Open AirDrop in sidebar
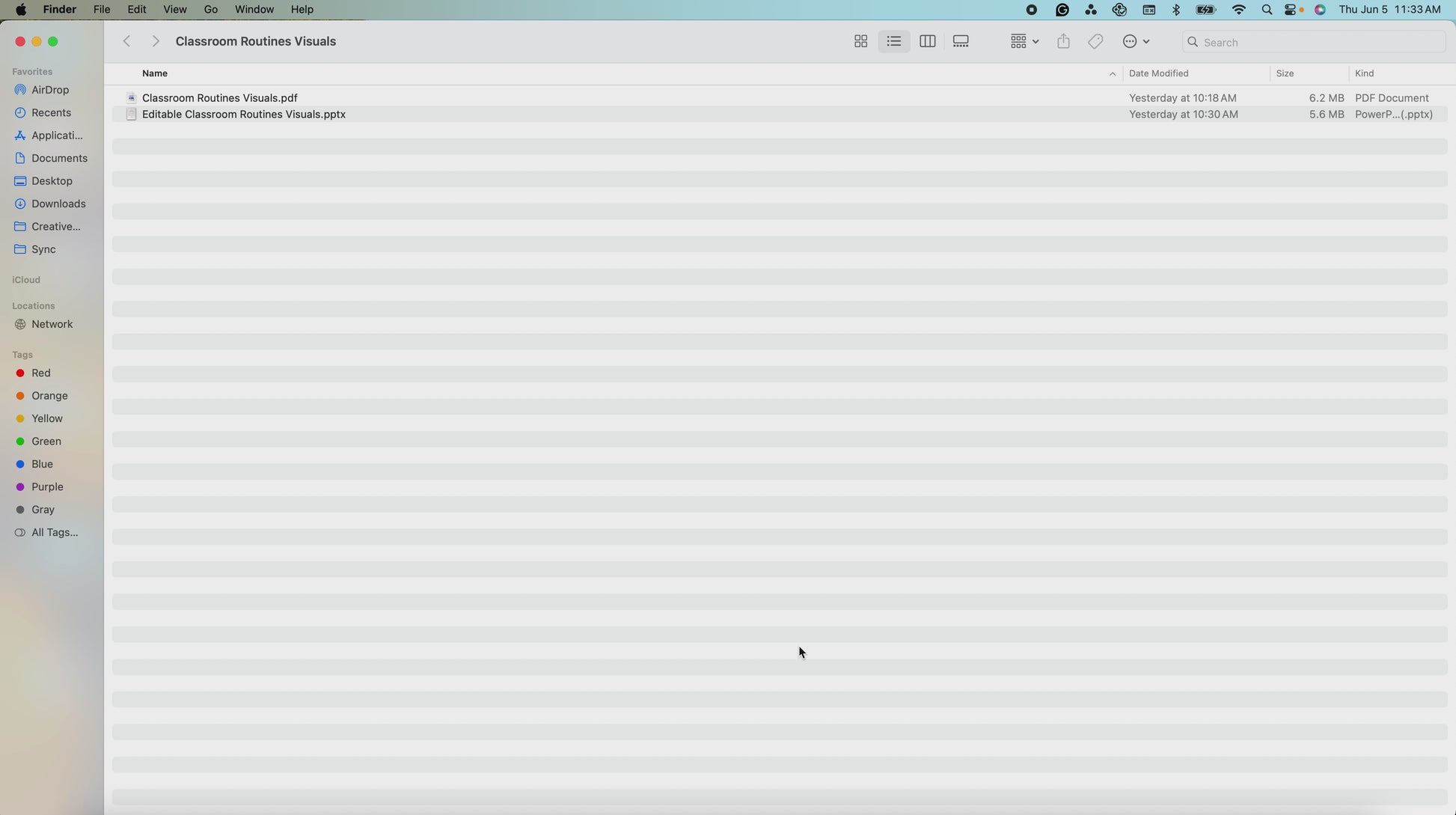 click(49, 90)
